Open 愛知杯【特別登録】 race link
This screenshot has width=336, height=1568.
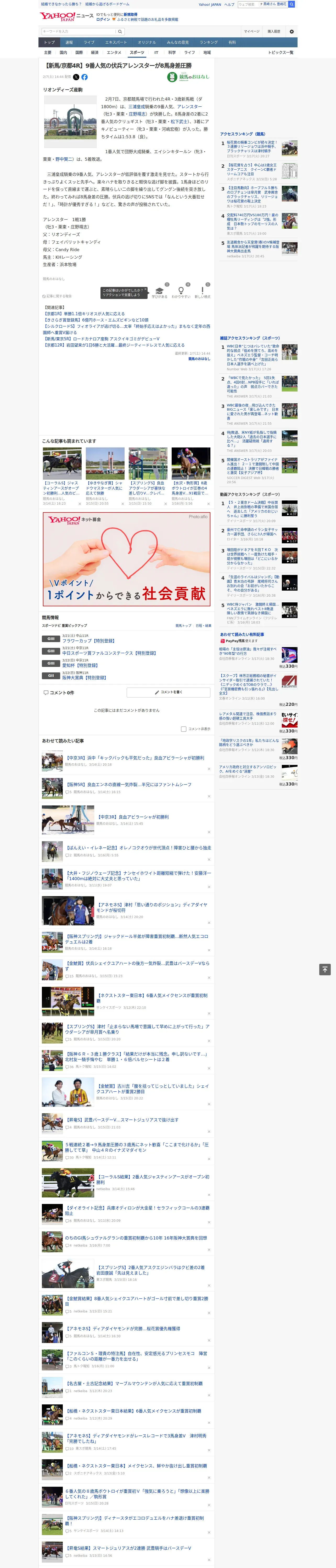[81, 665]
